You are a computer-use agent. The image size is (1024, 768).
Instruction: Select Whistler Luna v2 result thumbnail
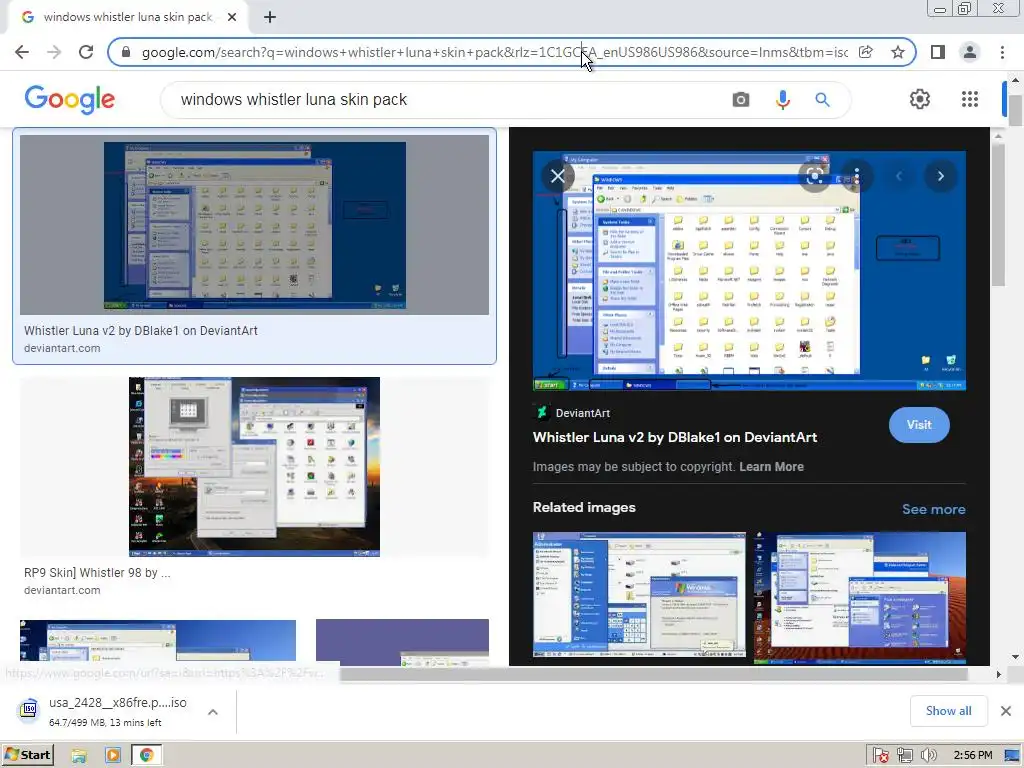pyautogui.click(x=254, y=225)
